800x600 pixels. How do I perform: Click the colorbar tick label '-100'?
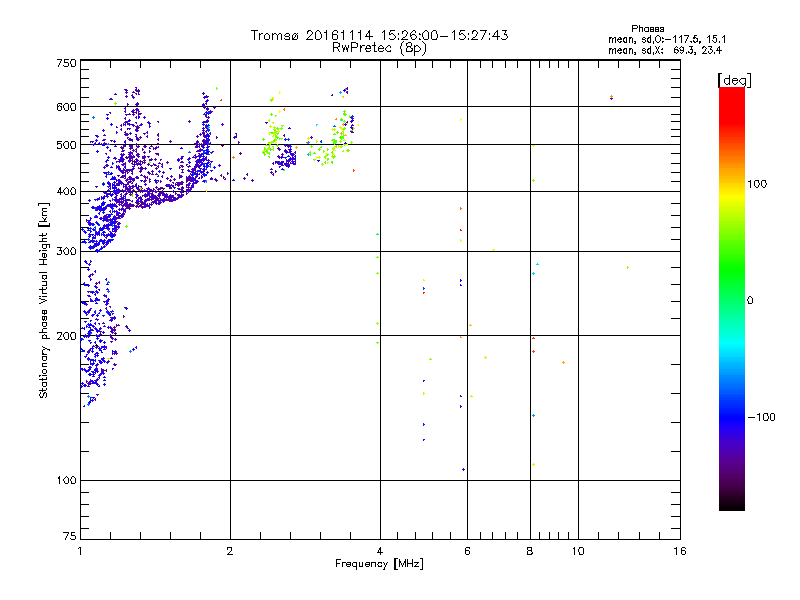[761, 417]
